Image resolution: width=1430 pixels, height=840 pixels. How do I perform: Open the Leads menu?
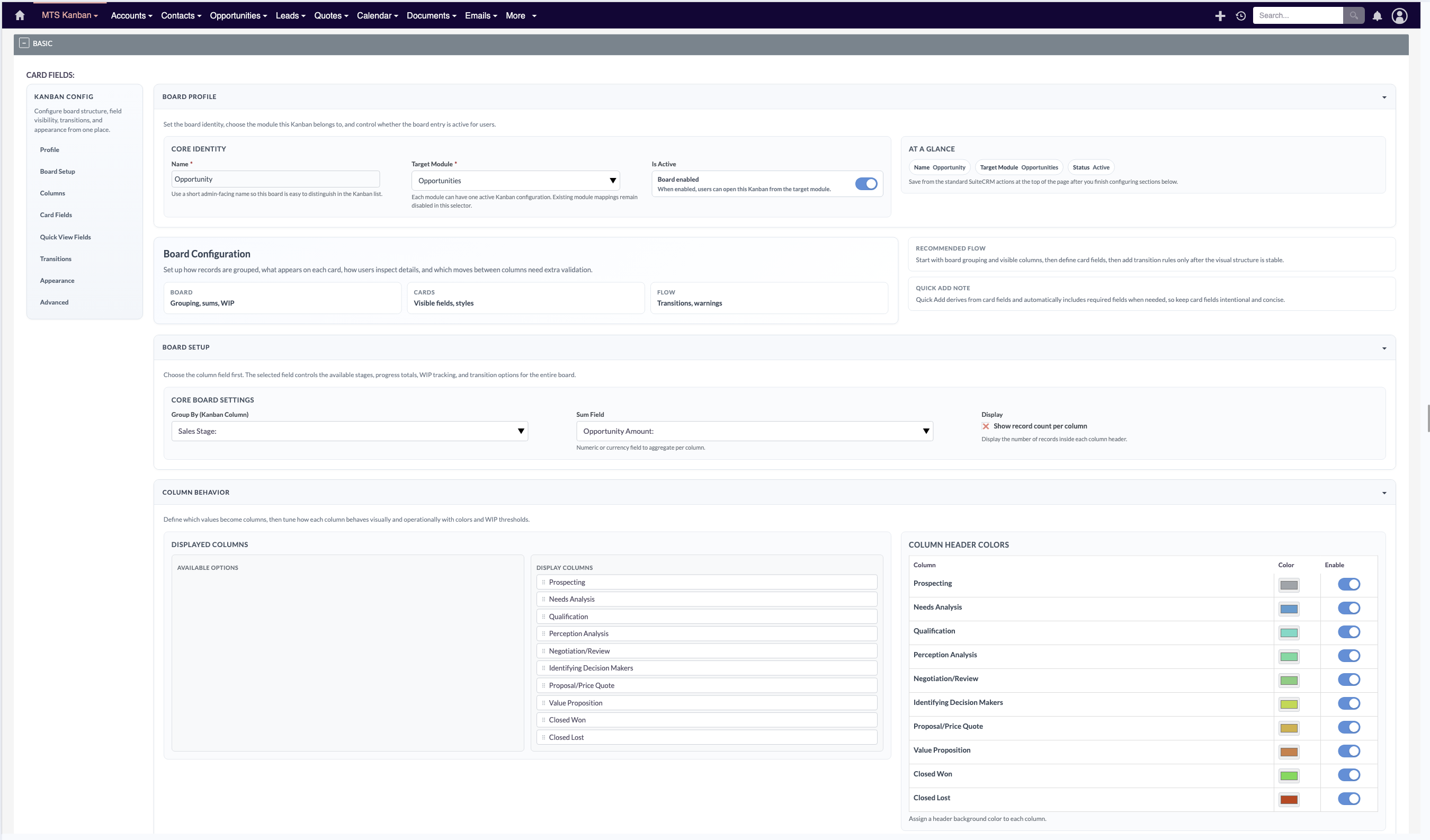pyautogui.click(x=291, y=16)
